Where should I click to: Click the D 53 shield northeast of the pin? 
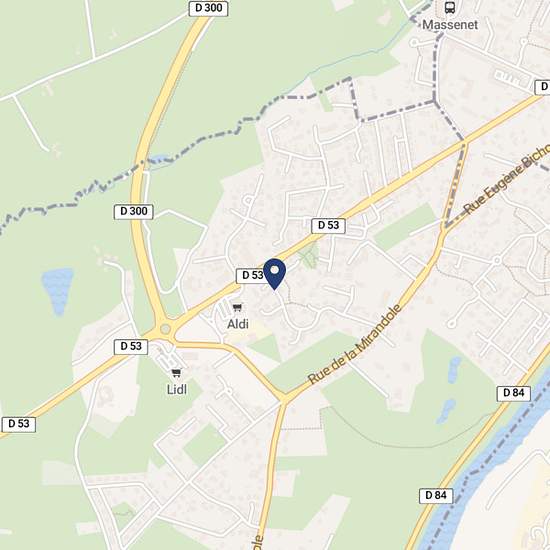tap(328, 226)
